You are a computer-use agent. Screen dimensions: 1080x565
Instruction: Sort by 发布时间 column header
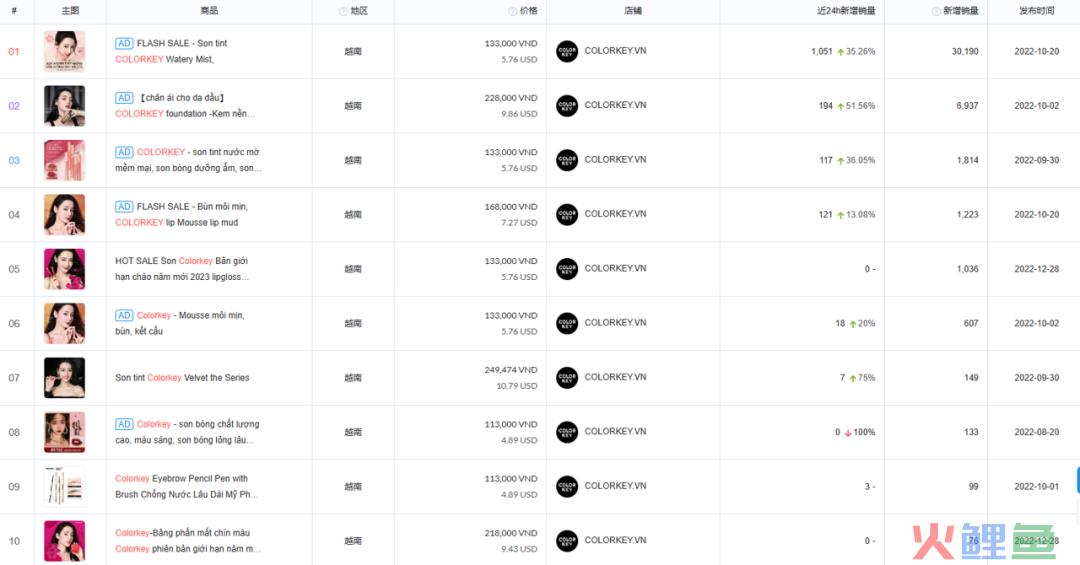point(1037,11)
